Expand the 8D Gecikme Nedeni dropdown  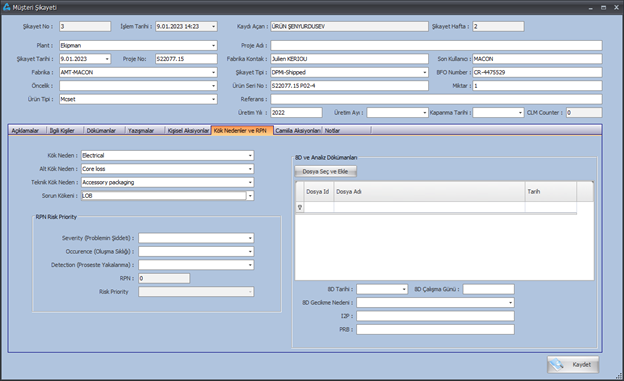click(510, 303)
